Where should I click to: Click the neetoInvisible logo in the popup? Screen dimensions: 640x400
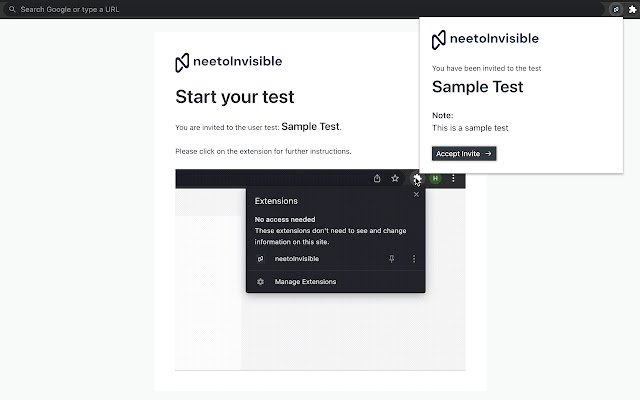coord(485,39)
